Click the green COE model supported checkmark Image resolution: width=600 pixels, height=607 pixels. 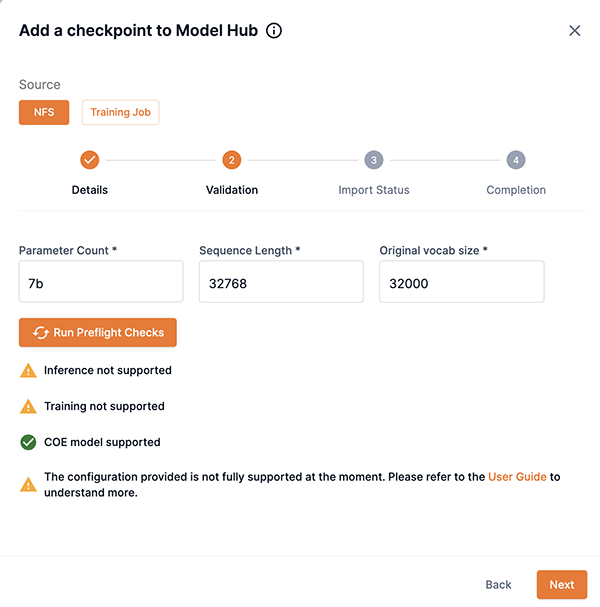pos(28,442)
